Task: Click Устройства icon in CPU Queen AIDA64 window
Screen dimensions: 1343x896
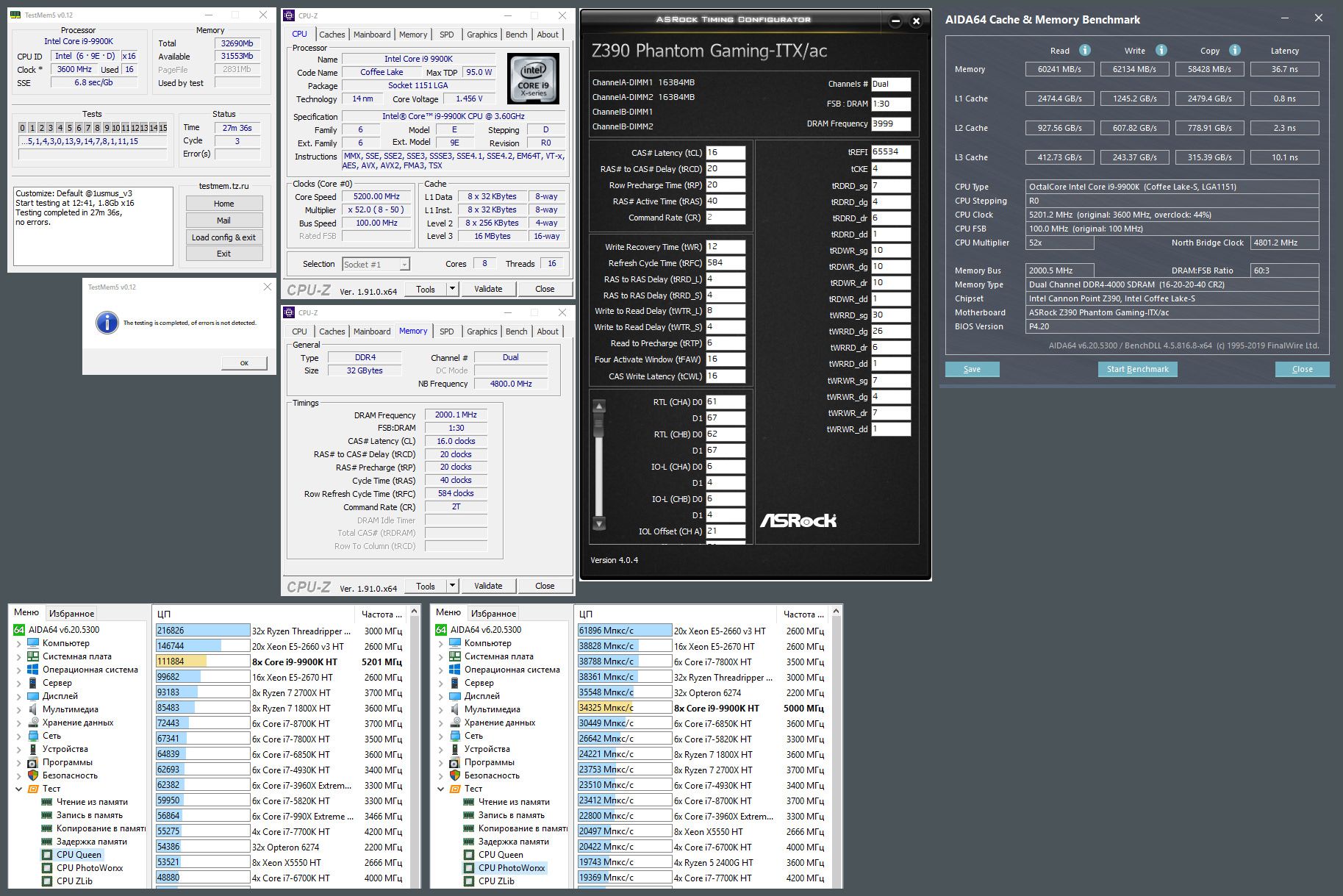Action: pos(33,749)
